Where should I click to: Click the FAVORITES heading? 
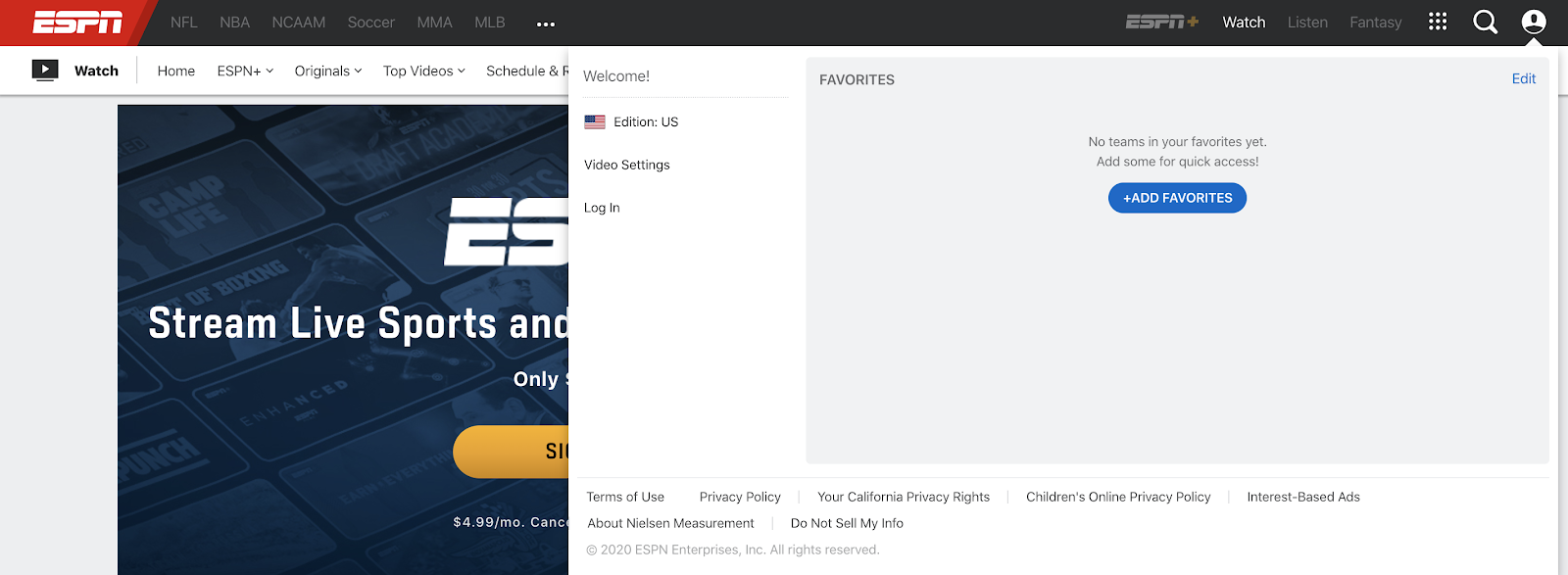point(857,80)
